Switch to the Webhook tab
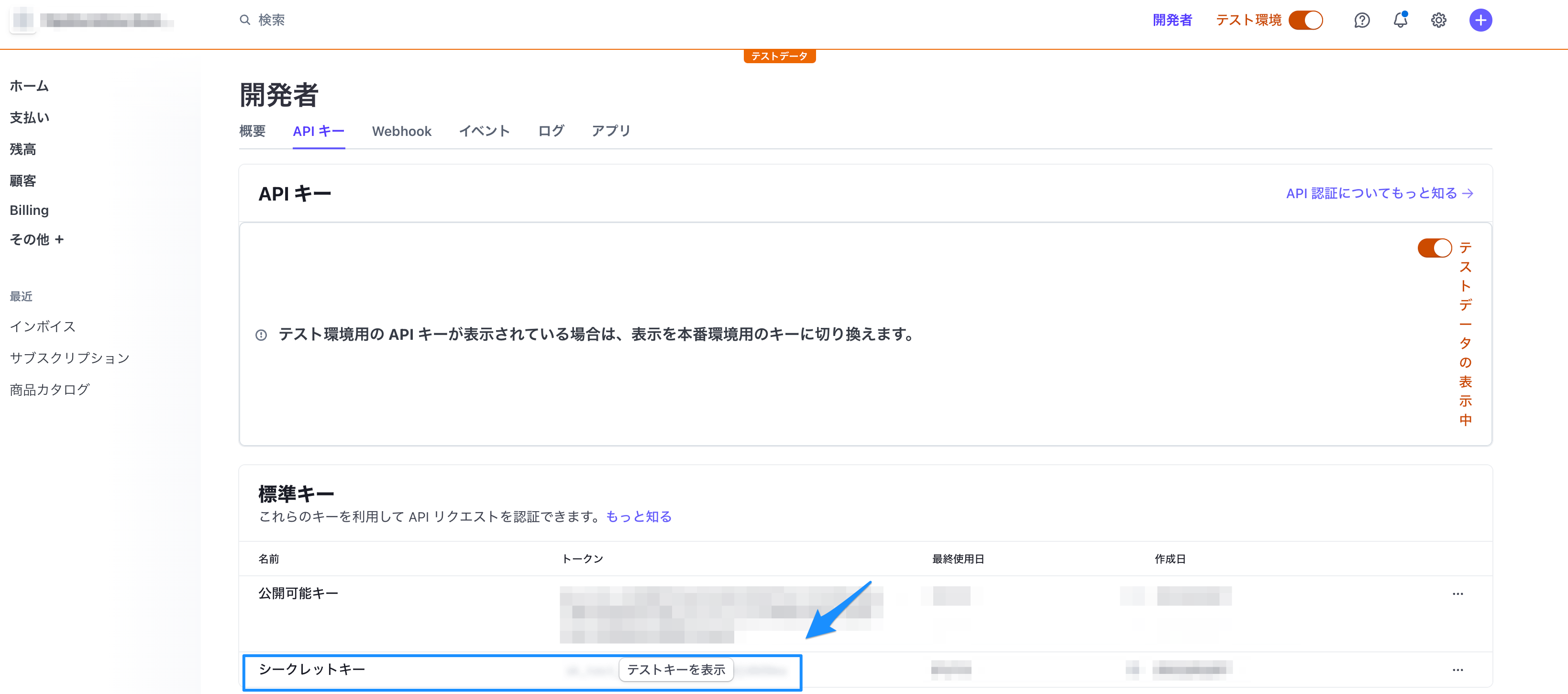This screenshot has height=694, width=1568. [x=402, y=130]
